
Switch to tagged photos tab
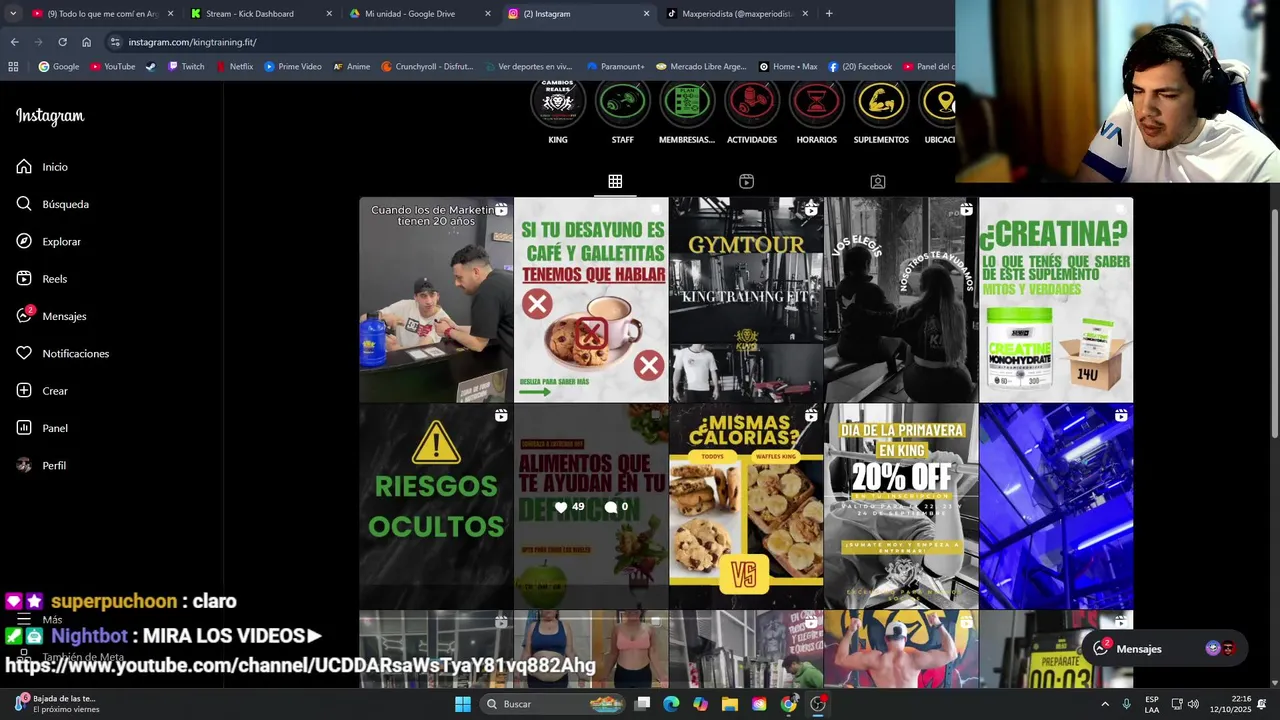[877, 181]
